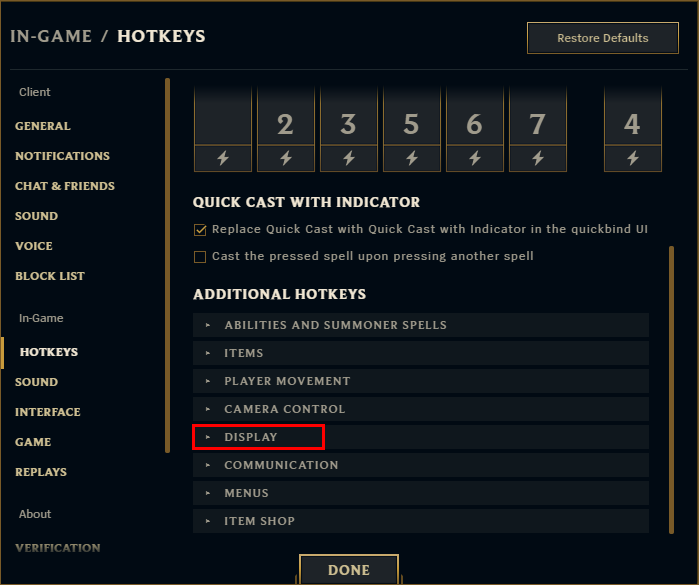Click the hotkeys list vertical scrollbar

[672, 390]
